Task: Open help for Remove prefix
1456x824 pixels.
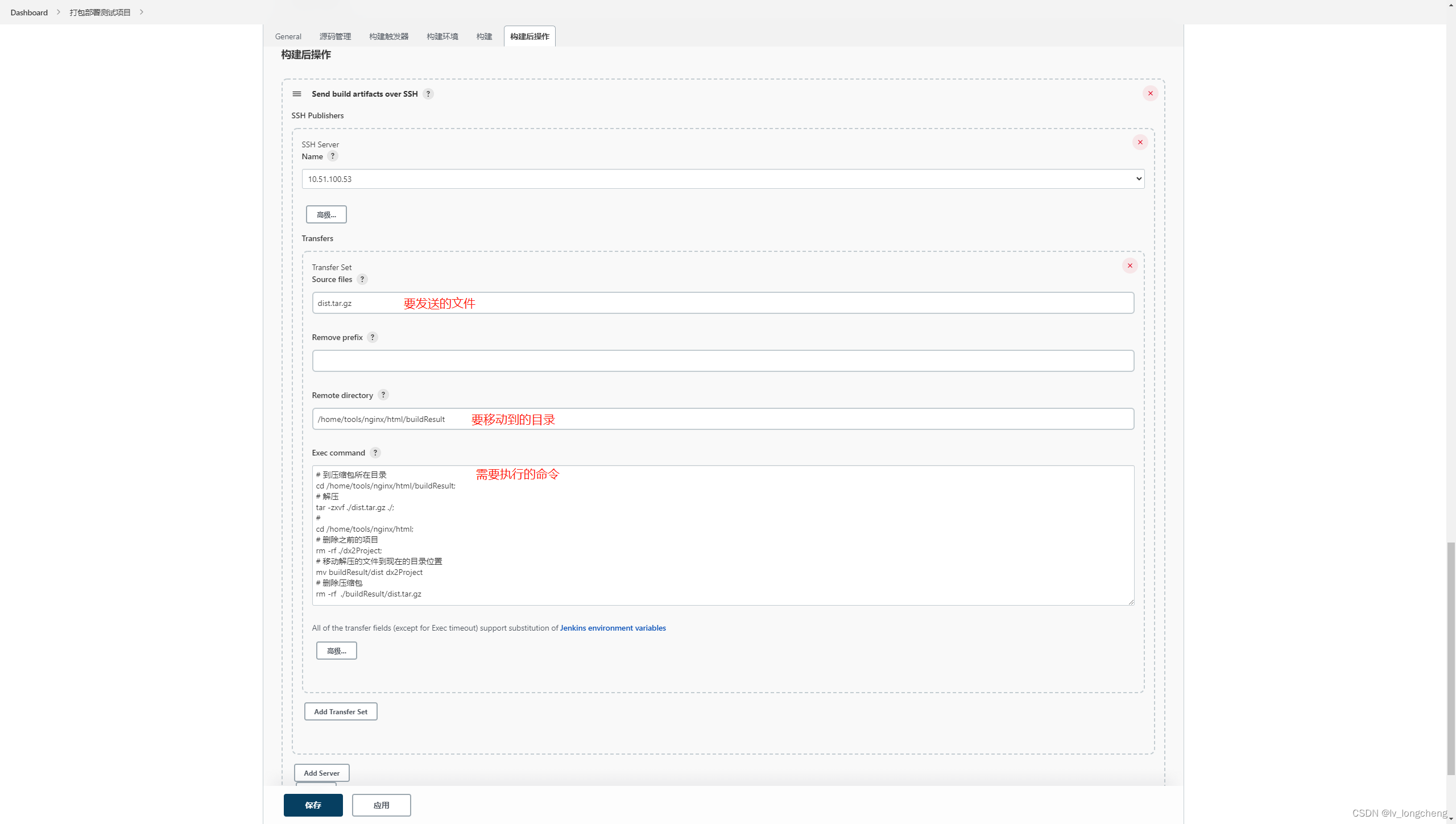Action: point(373,337)
